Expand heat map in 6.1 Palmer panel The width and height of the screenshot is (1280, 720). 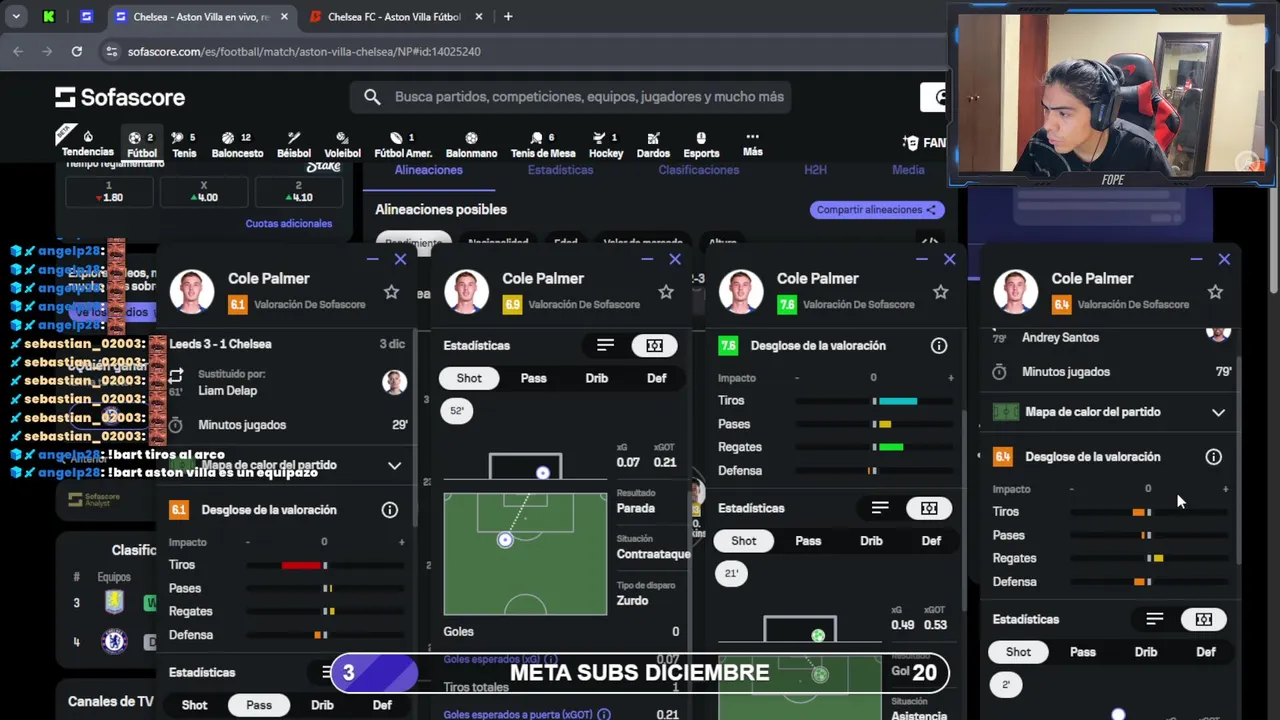pos(394,465)
